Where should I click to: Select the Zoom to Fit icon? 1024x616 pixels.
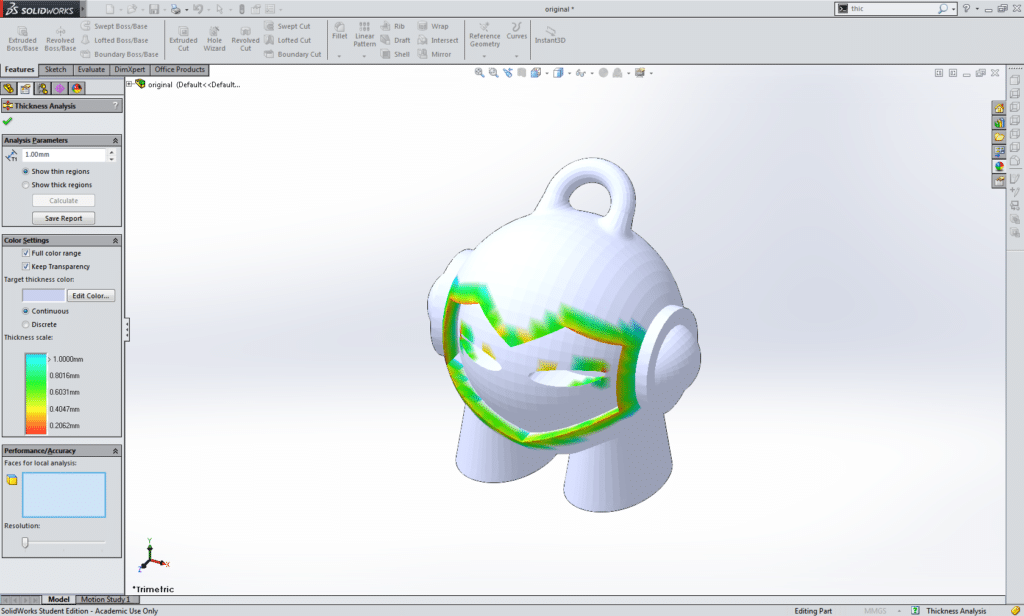coord(480,72)
